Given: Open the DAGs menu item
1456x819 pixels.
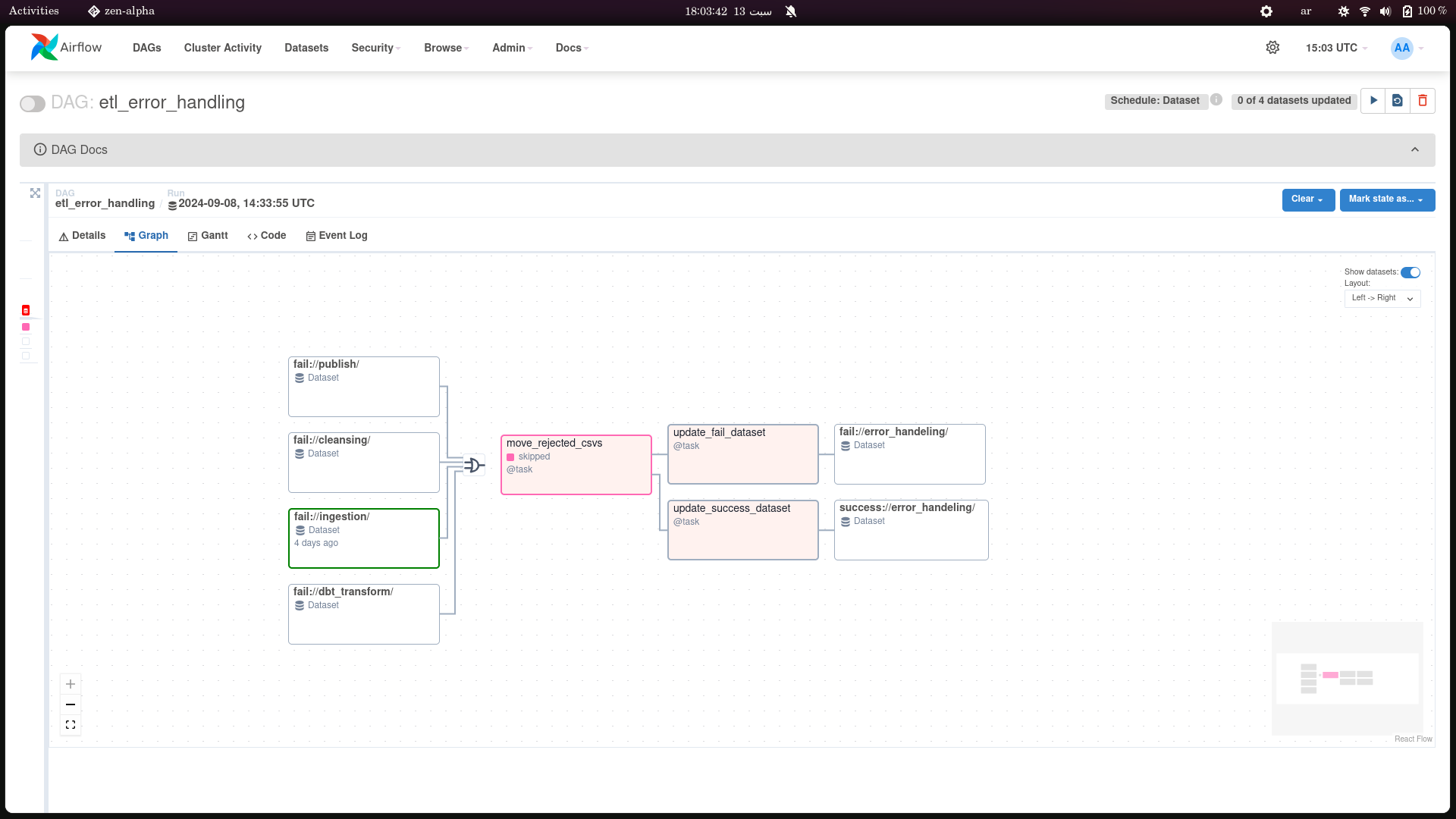Looking at the screenshot, I should (147, 48).
